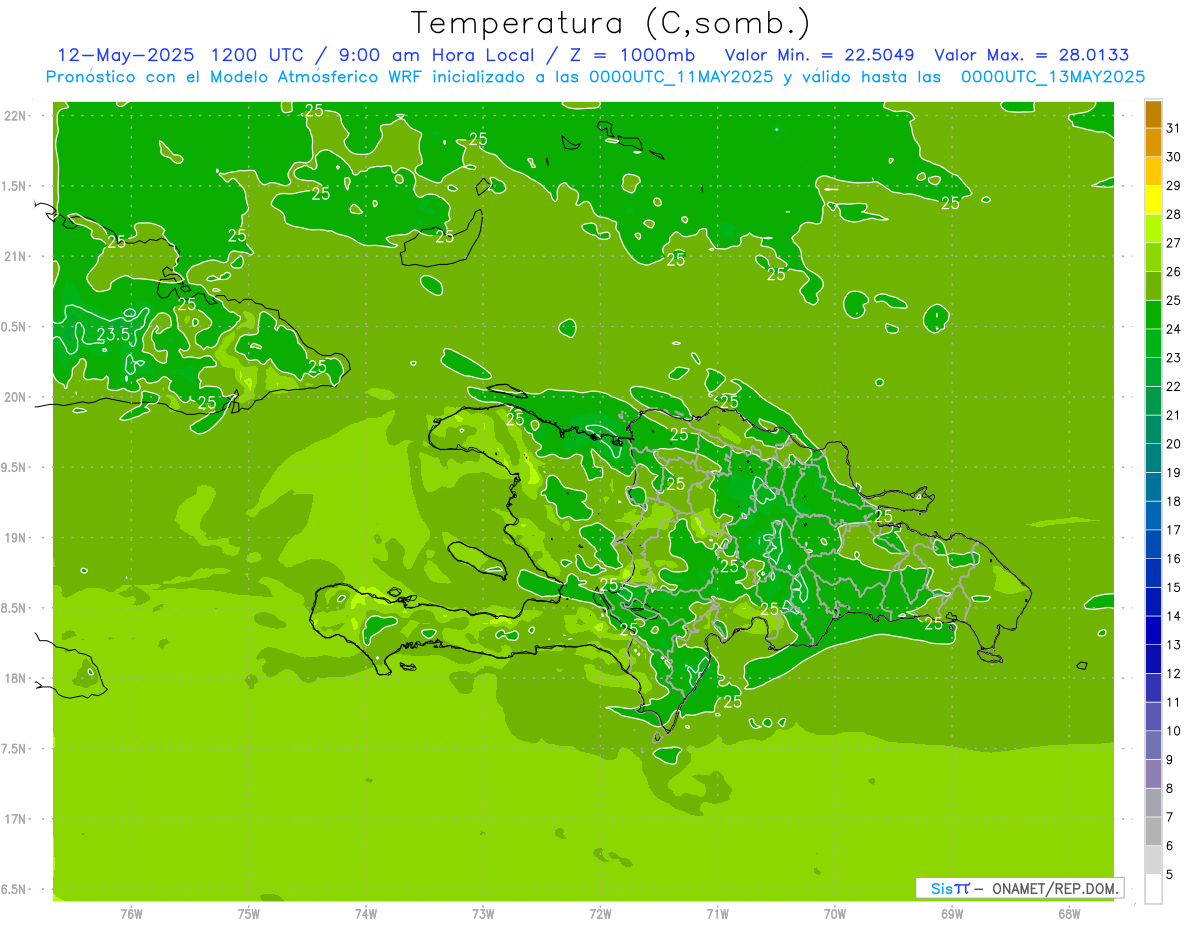Click the '68W' longitude axis label

click(x=1069, y=914)
